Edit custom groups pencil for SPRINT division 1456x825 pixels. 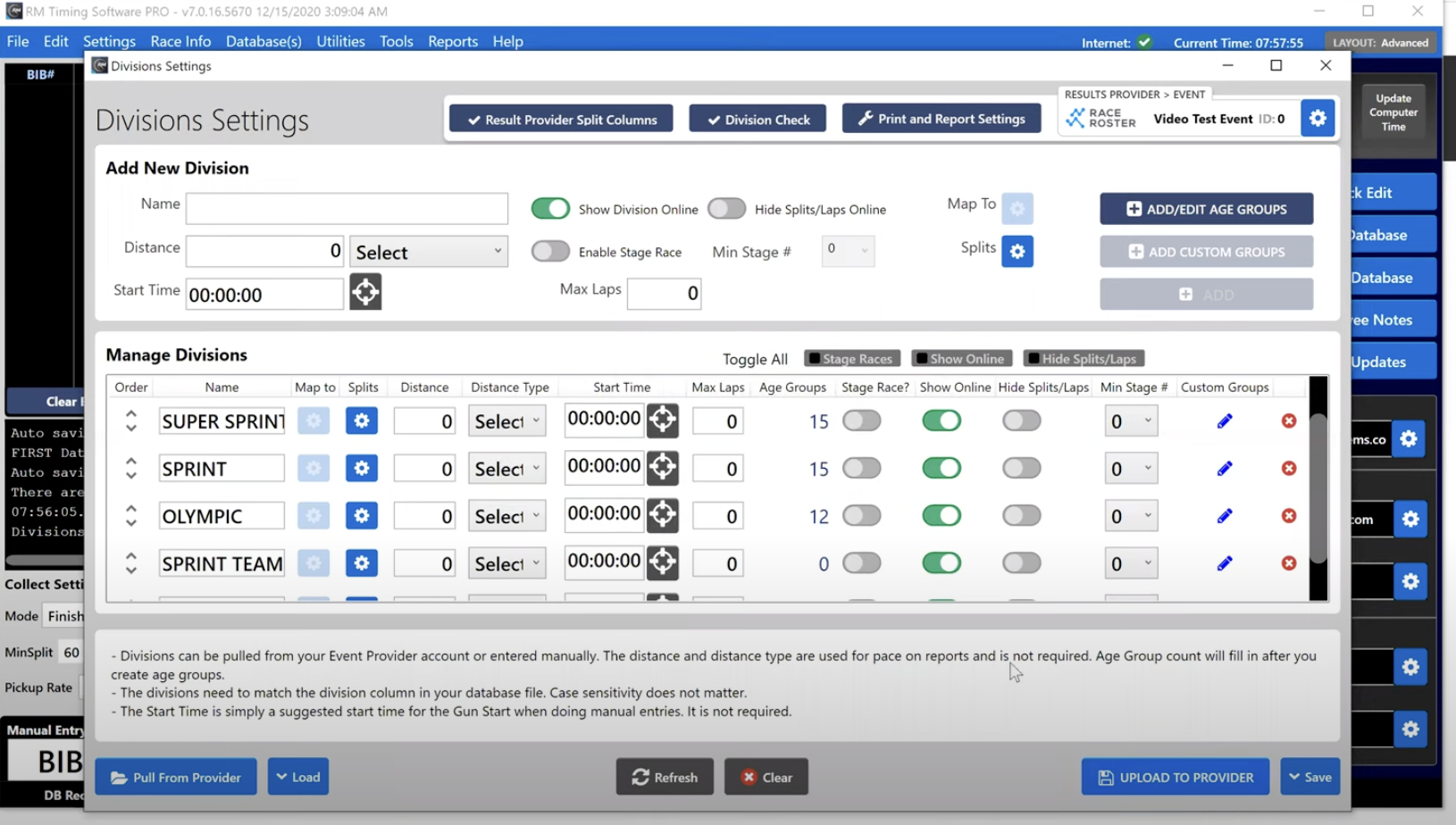click(1224, 469)
